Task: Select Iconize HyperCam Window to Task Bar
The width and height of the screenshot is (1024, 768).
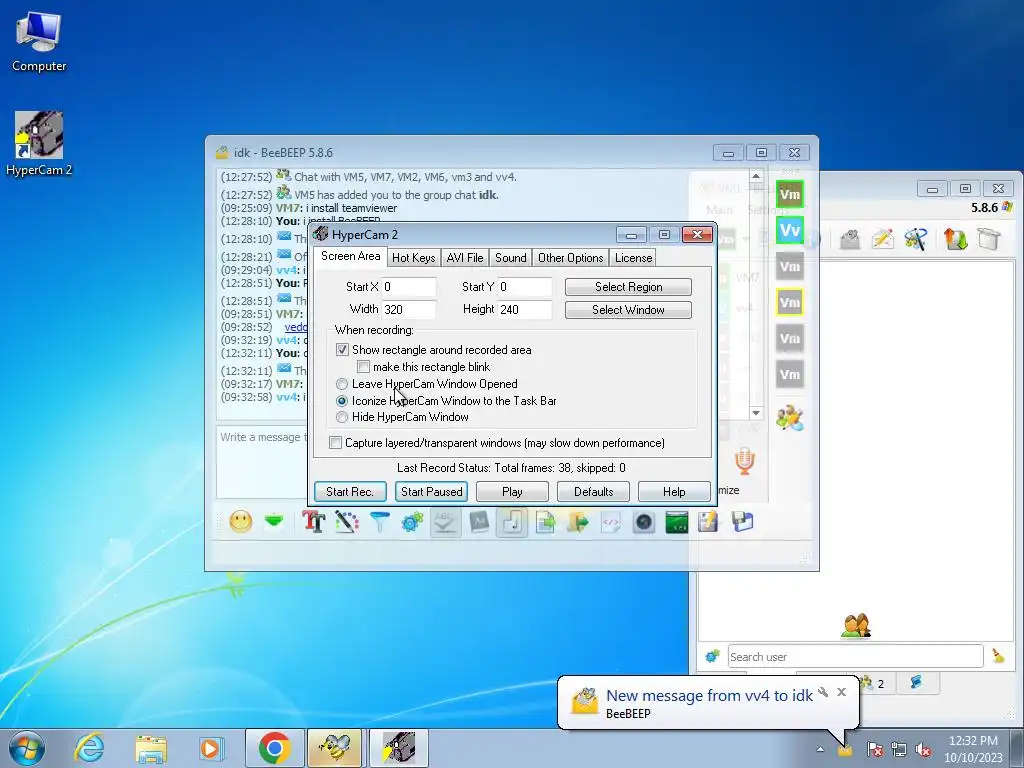Action: [x=342, y=401]
